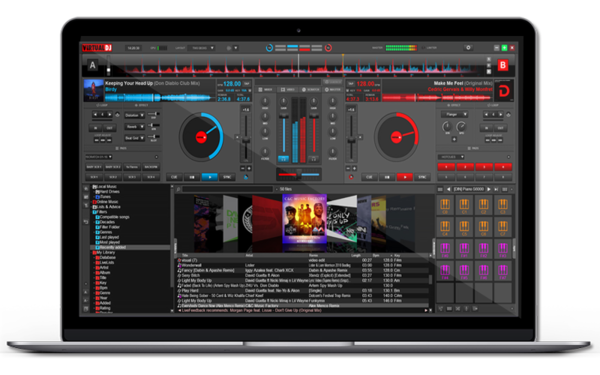Sort track list by Title column
This screenshot has height=375, width=600.
tap(185, 255)
